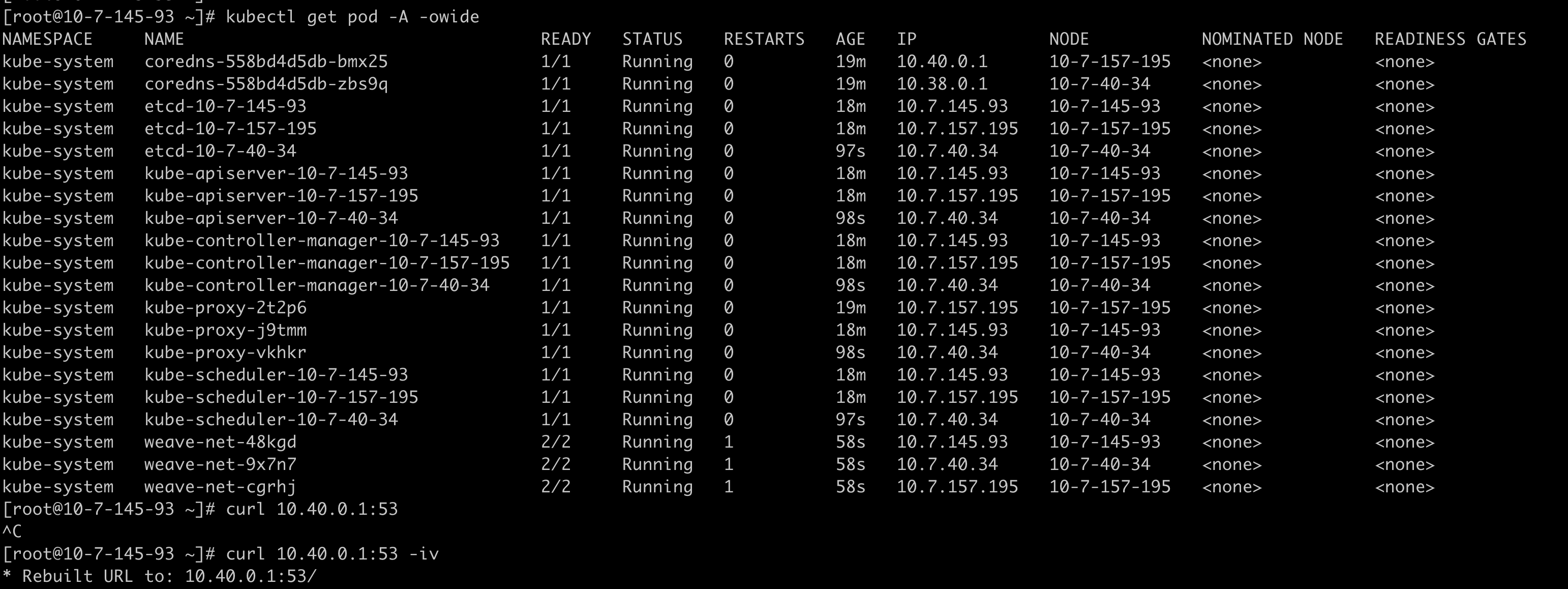Screen dimensions: 1568x589
Task: Click the NAMESPACE column header
Action: point(47,39)
